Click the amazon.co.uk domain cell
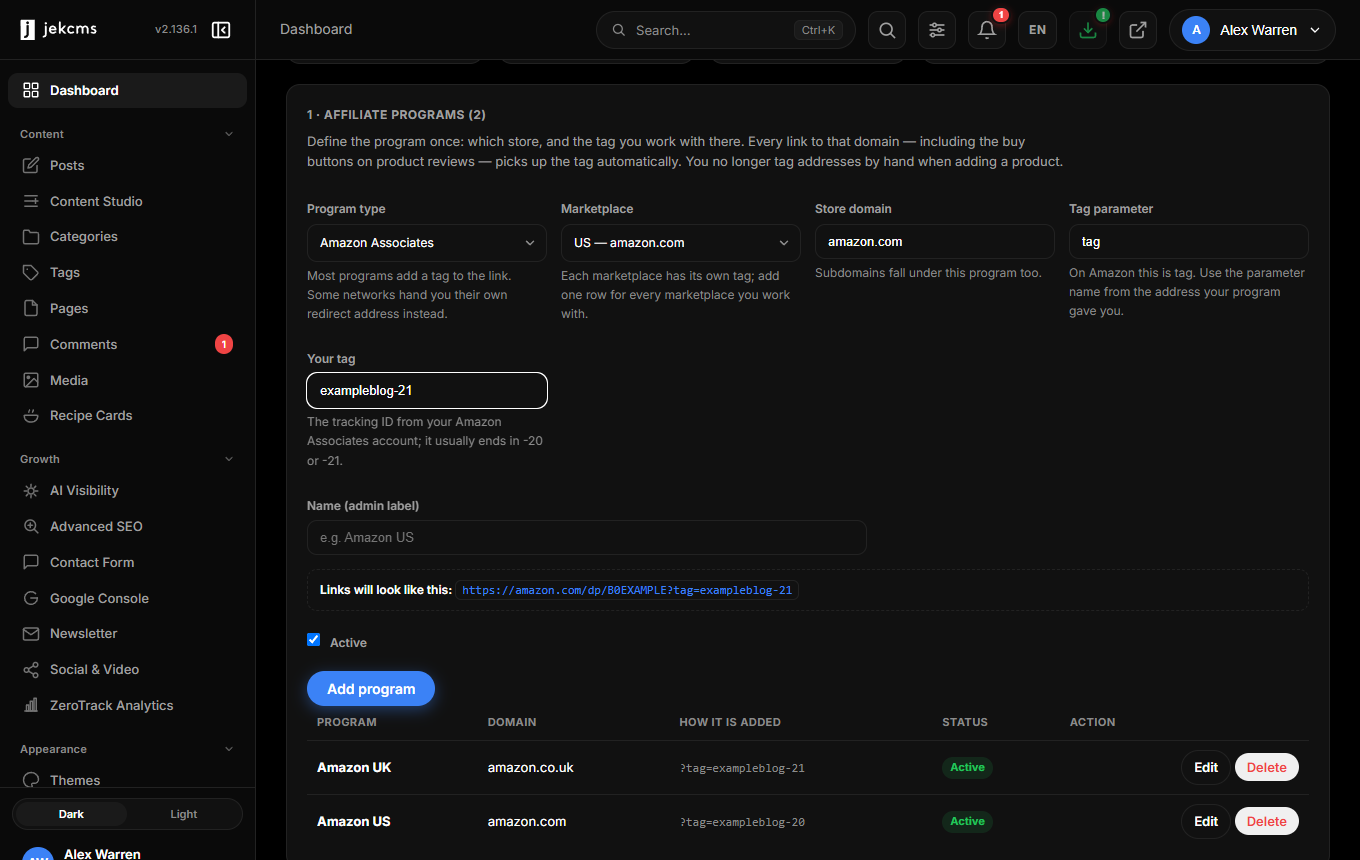1360x860 pixels. point(531,768)
